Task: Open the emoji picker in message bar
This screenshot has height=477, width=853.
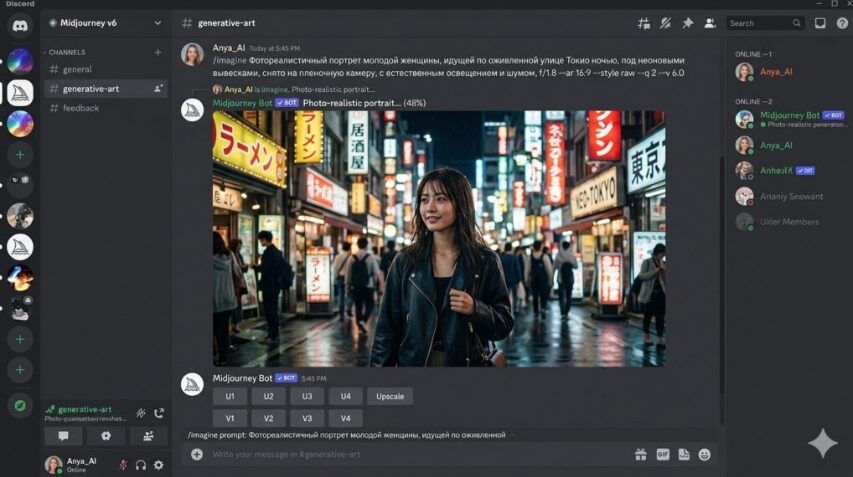Action: (x=704, y=454)
